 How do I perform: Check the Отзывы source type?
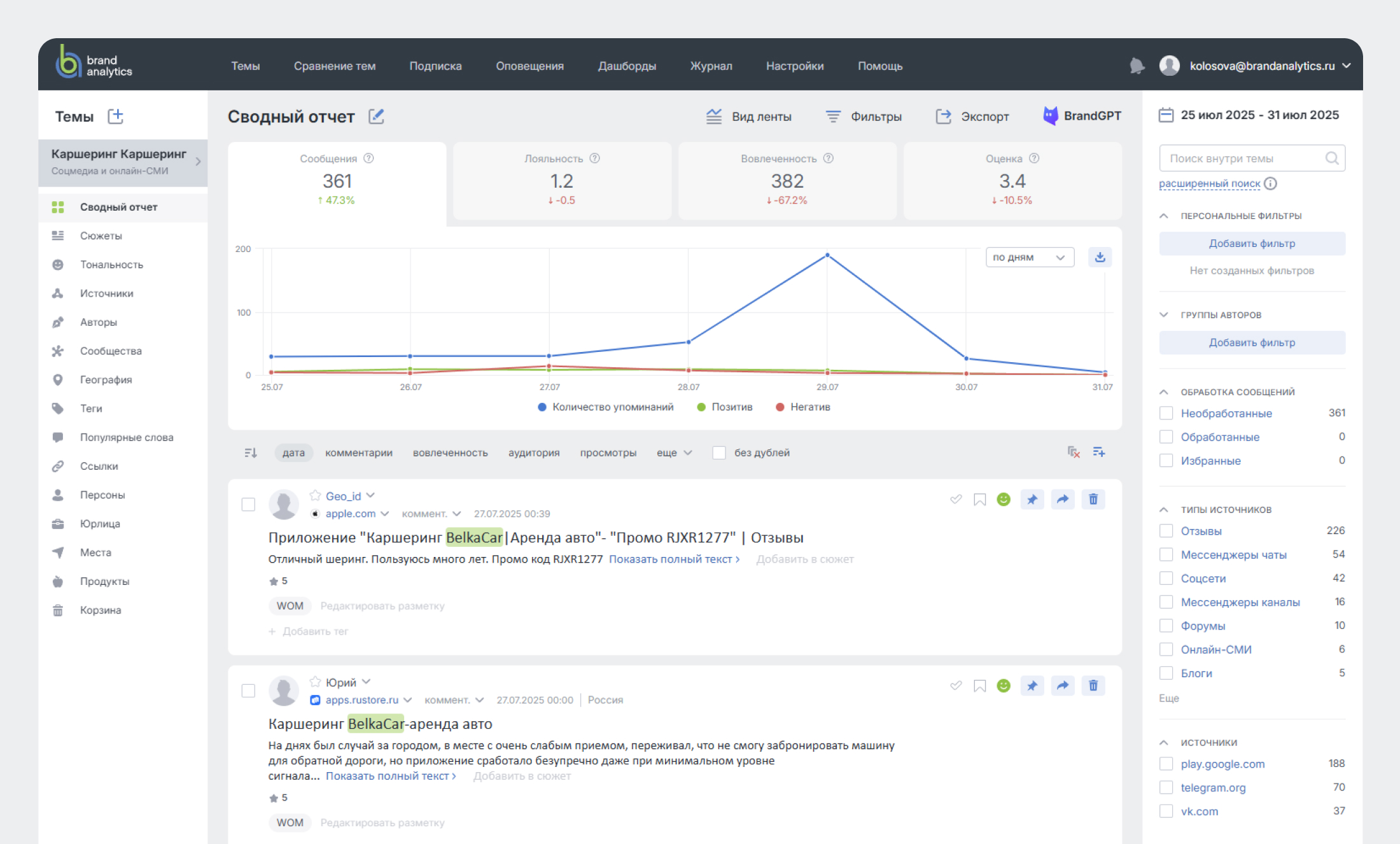click(x=1166, y=531)
